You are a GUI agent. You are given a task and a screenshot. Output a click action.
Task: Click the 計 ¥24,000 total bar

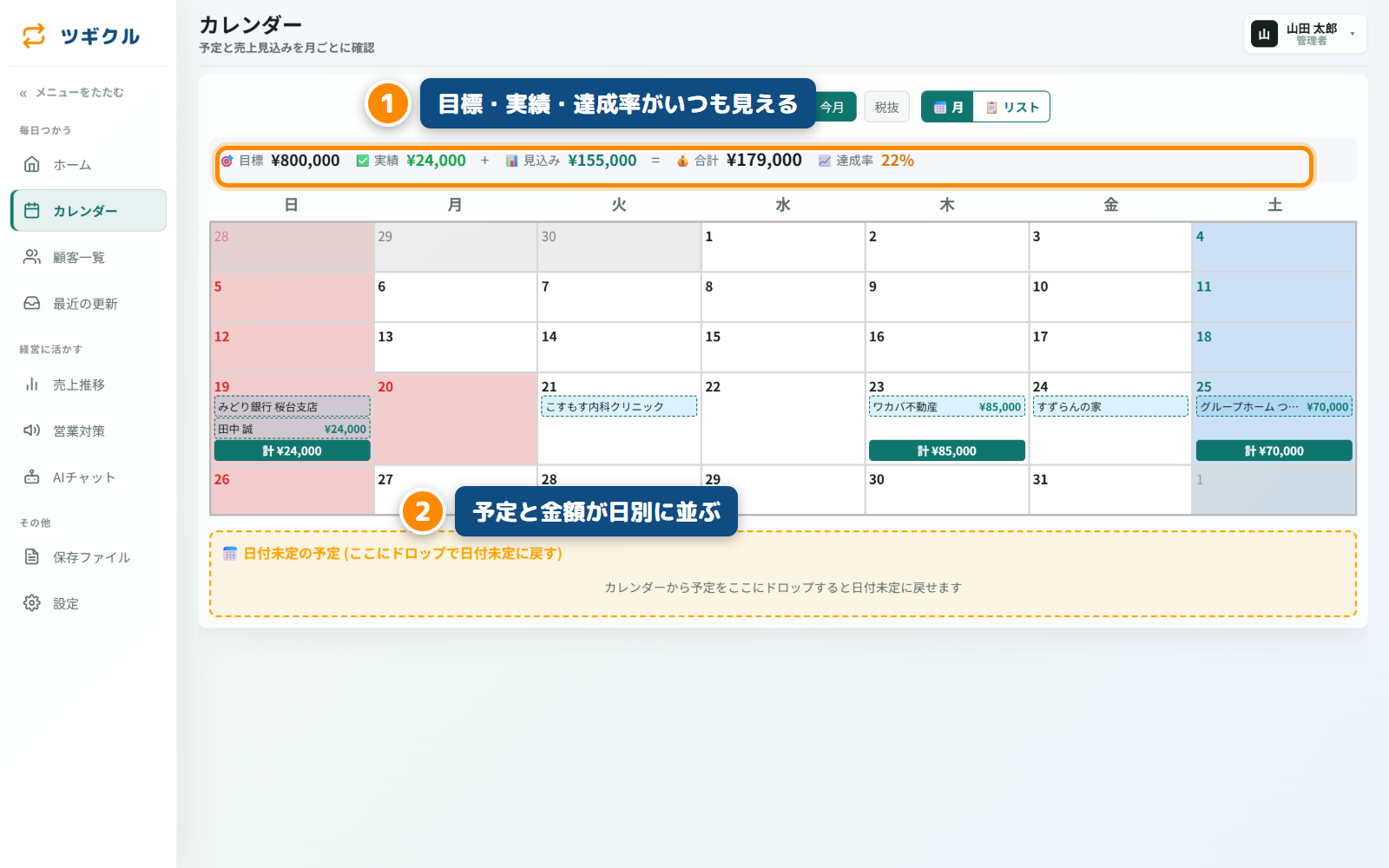click(293, 450)
